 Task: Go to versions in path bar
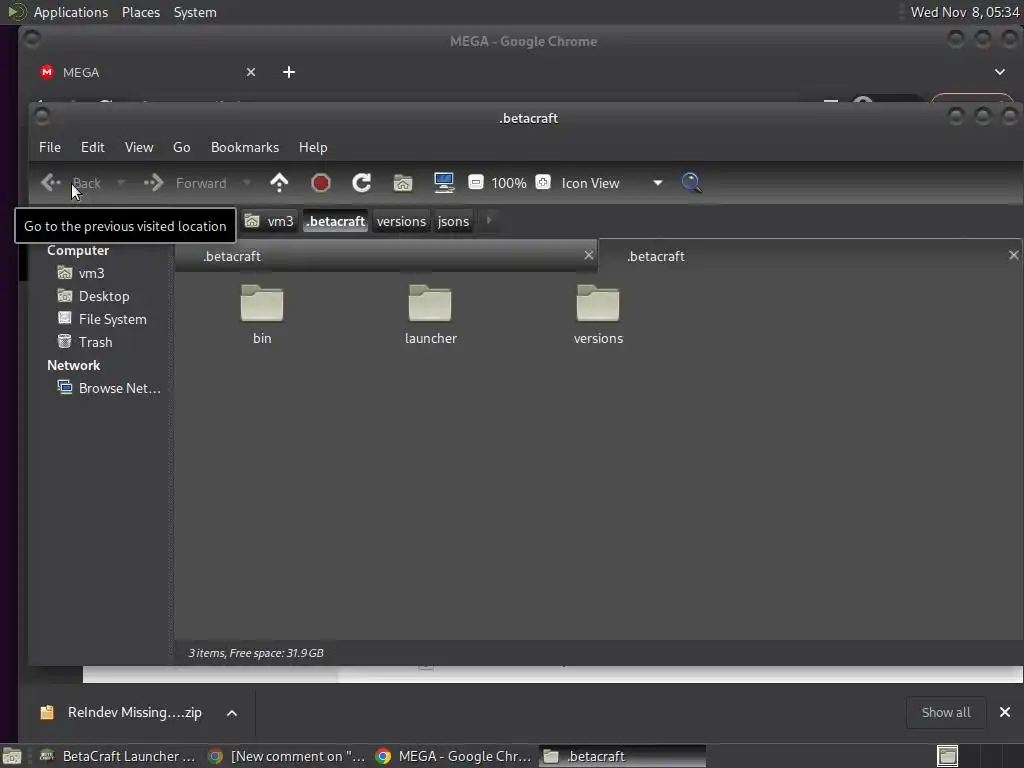[401, 221]
